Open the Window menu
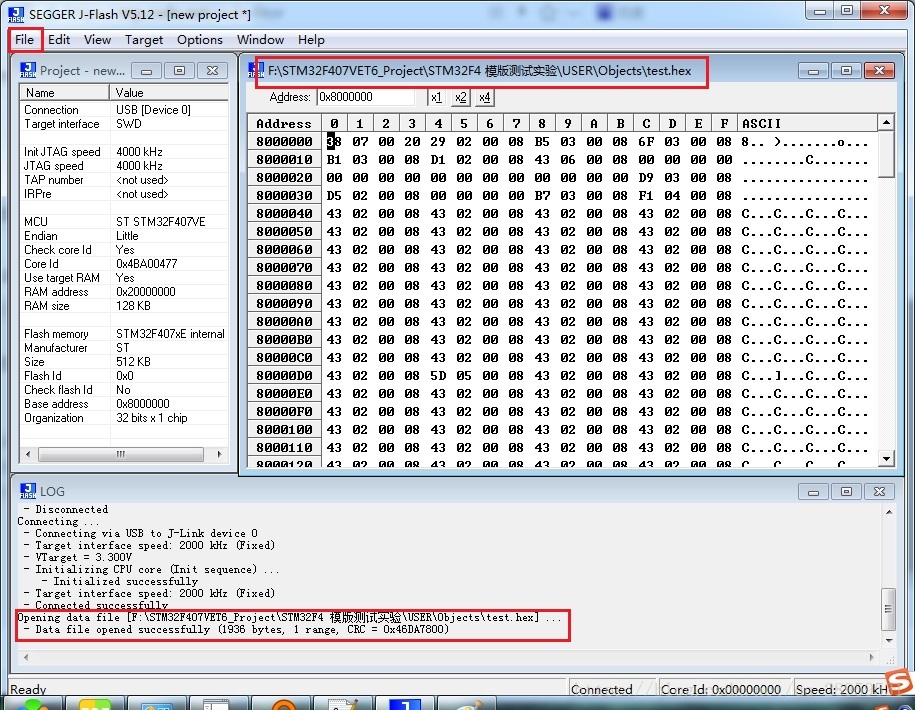 [x=260, y=40]
